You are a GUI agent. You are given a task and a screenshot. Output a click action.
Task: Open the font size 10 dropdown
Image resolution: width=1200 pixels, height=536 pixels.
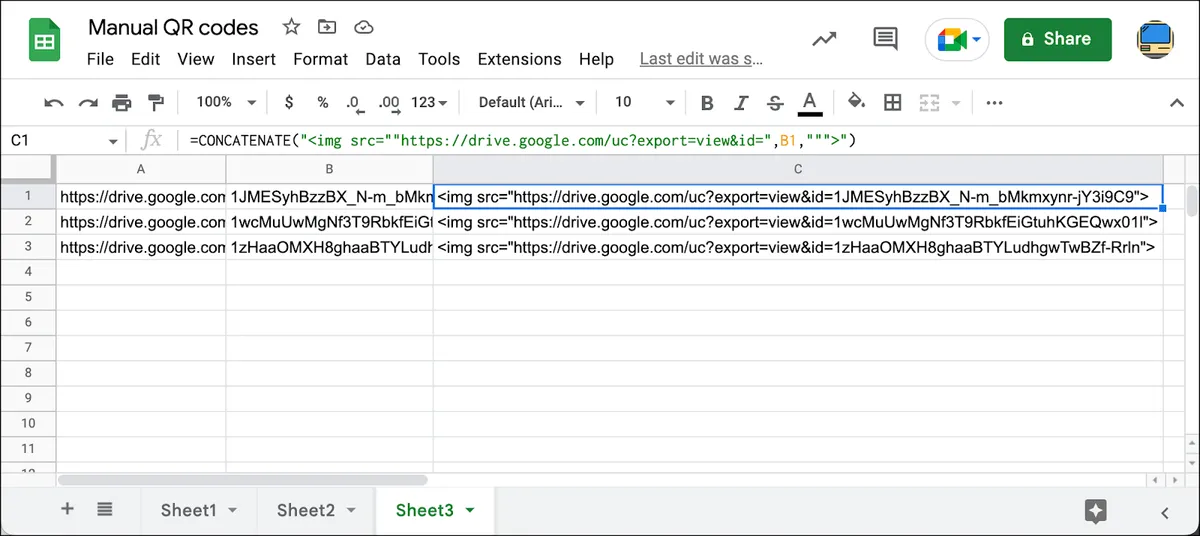pyautogui.click(x=645, y=102)
